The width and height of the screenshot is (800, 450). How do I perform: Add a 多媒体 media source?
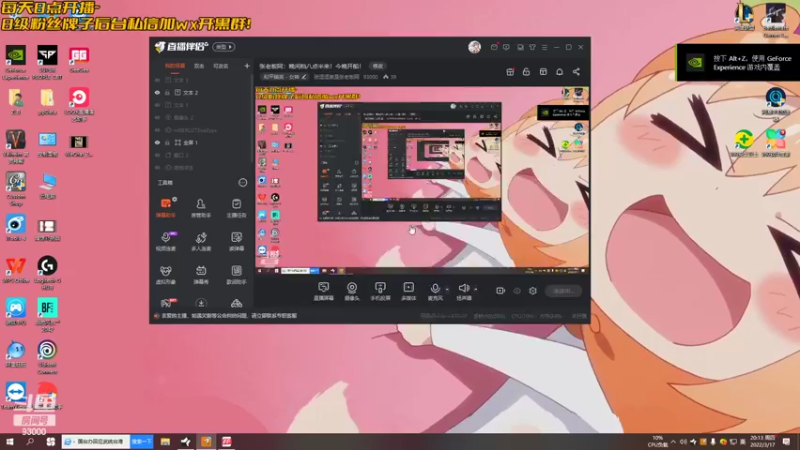tap(409, 291)
